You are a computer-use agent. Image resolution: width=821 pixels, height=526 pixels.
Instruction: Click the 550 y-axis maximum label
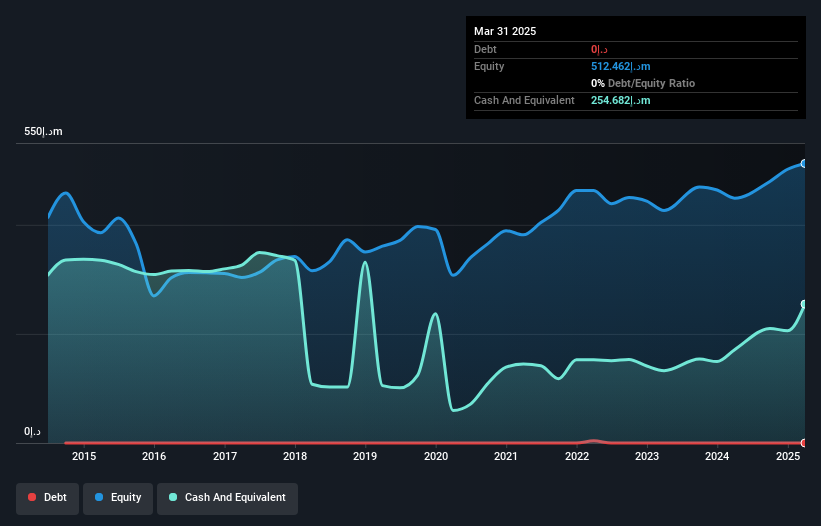(43, 131)
